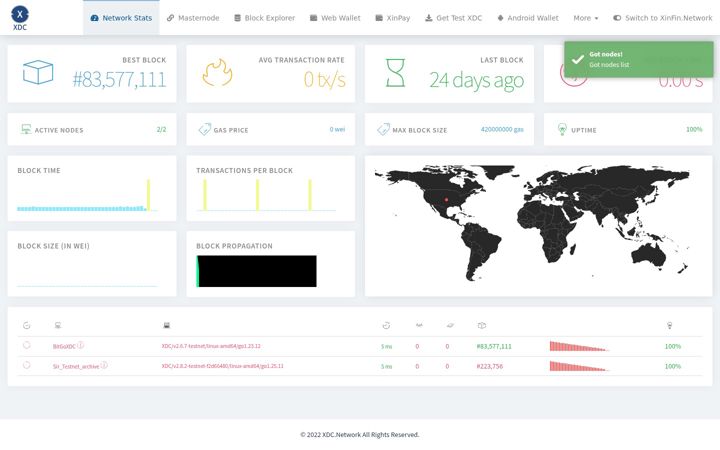This screenshot has width=720, height=450.
Task: Click the Block Time chart
Action: 87,195
